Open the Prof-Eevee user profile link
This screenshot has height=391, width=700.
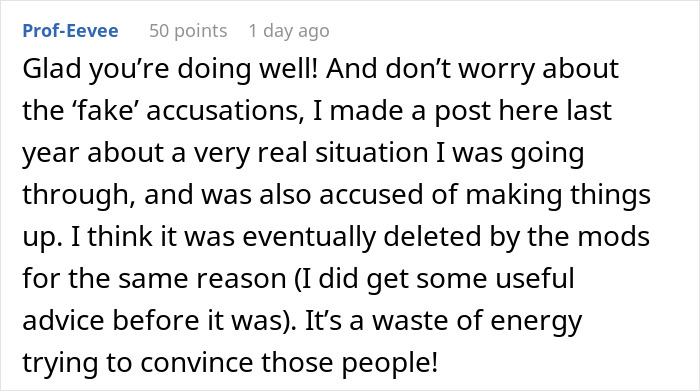click(70, 31)
